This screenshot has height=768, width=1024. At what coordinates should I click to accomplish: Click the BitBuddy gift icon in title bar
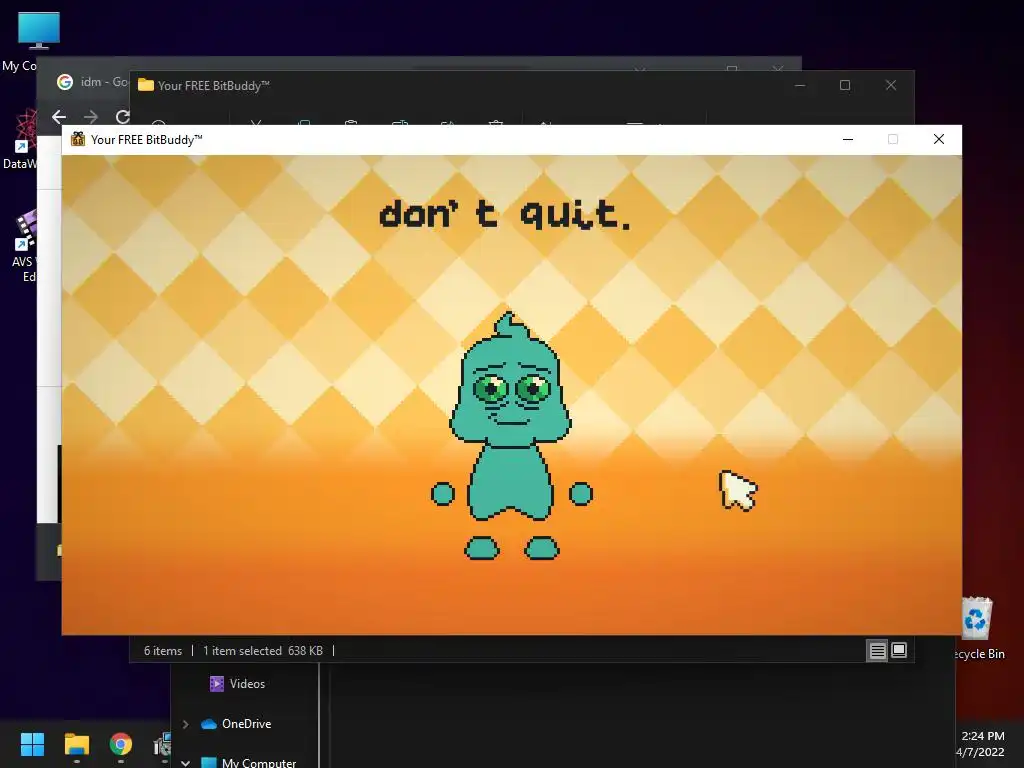[x=78, y=139]
